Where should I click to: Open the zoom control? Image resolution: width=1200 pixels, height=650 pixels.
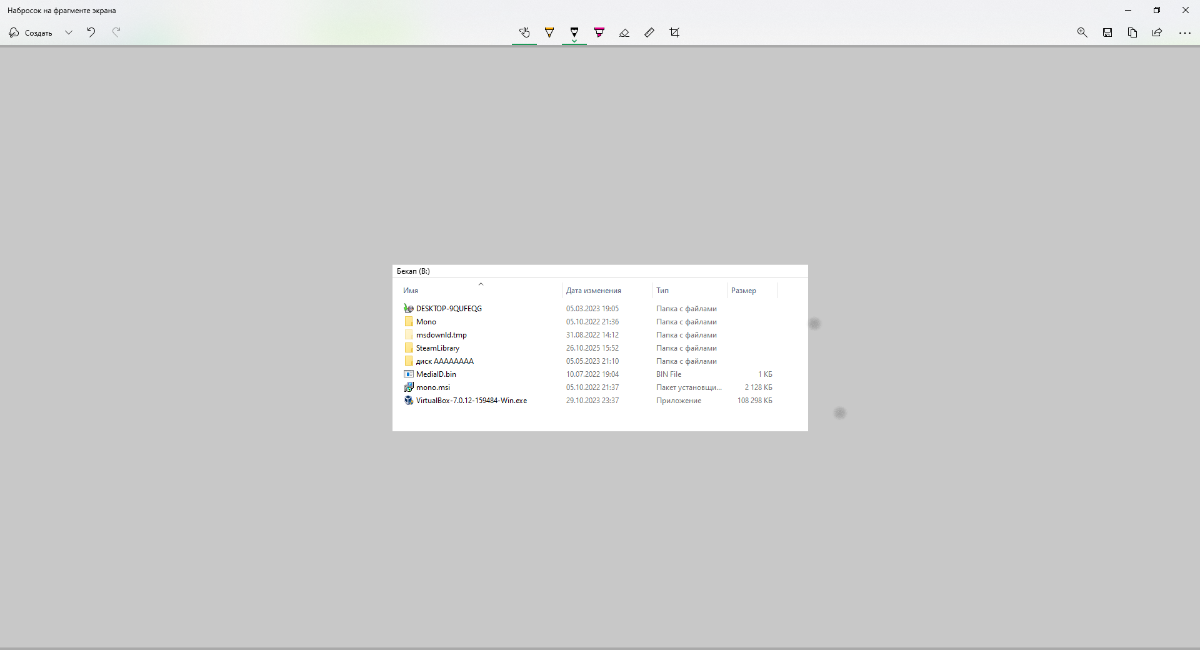click(1082, 32)
